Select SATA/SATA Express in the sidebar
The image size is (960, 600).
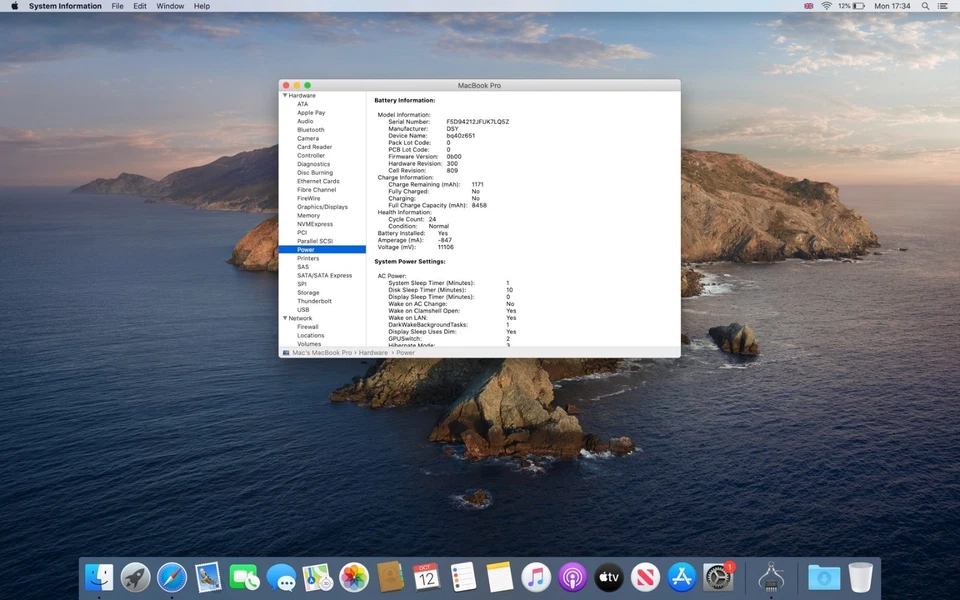[x=324, y=276]
